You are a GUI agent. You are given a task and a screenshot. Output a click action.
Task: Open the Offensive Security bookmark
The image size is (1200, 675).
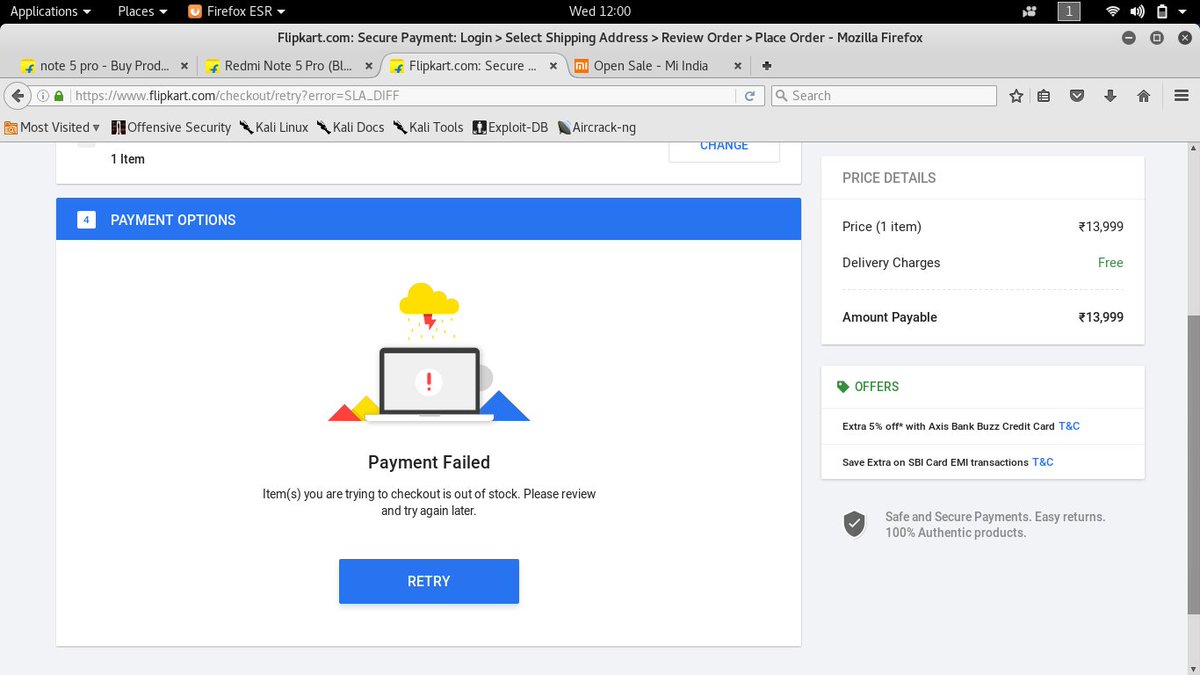pyautogui.click(x=171, y=127)
